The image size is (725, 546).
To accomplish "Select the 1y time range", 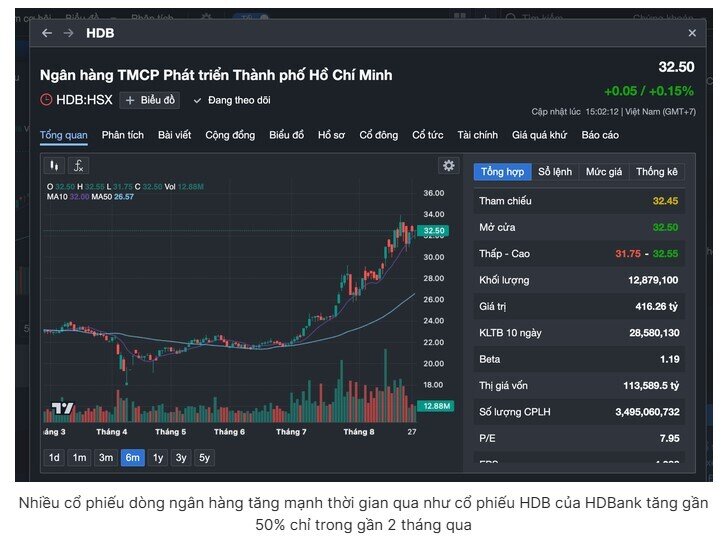I will click(158, 458).
